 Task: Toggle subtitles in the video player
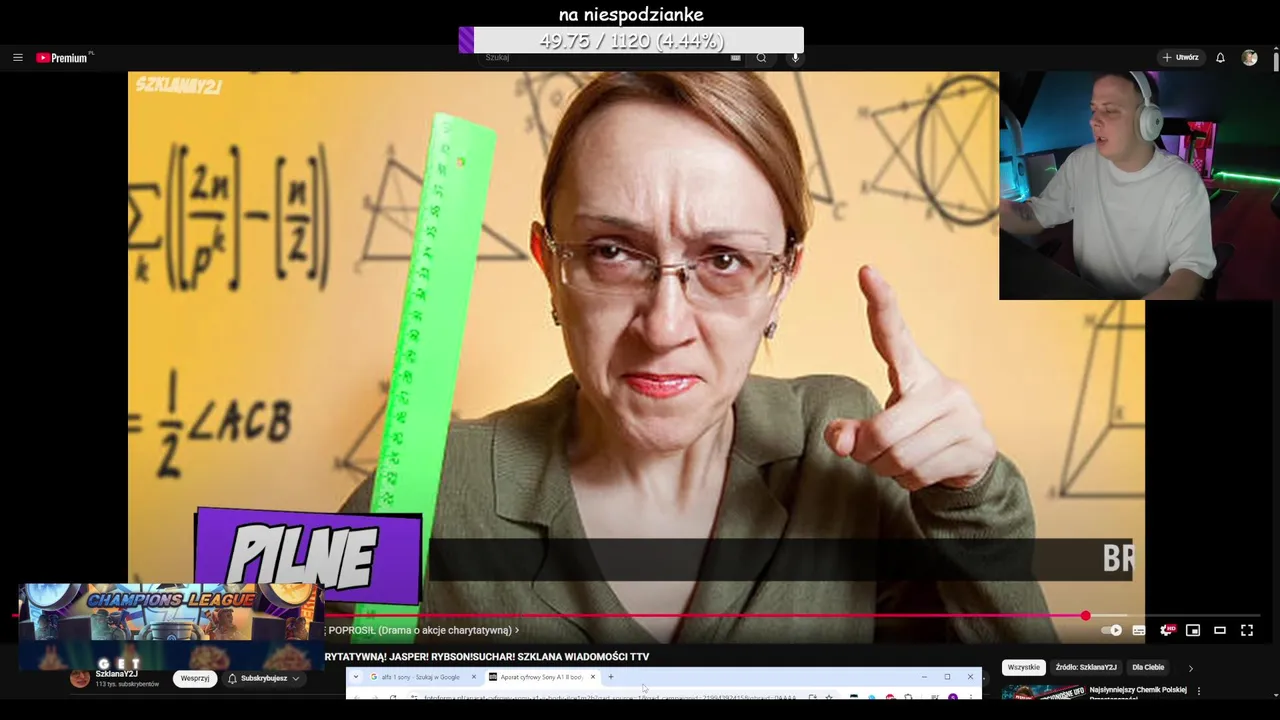pyautogui.click(x=1139, y=630)
